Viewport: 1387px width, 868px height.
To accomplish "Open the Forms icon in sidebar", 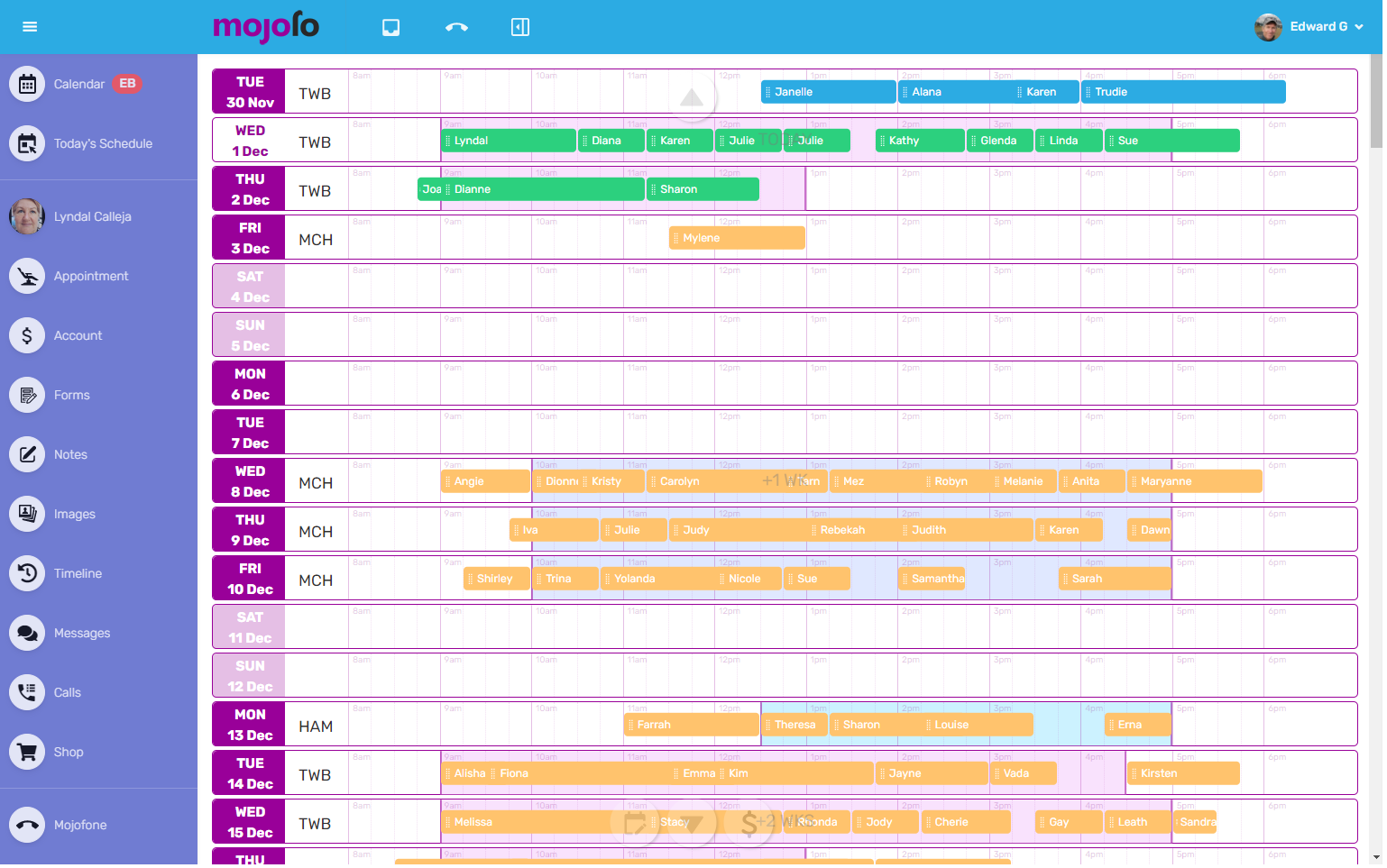I will pyautogui.click(x=27, y=395).
